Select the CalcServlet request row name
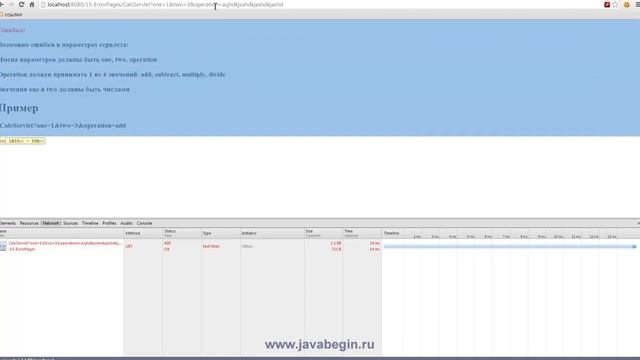 tap(65, 243)
